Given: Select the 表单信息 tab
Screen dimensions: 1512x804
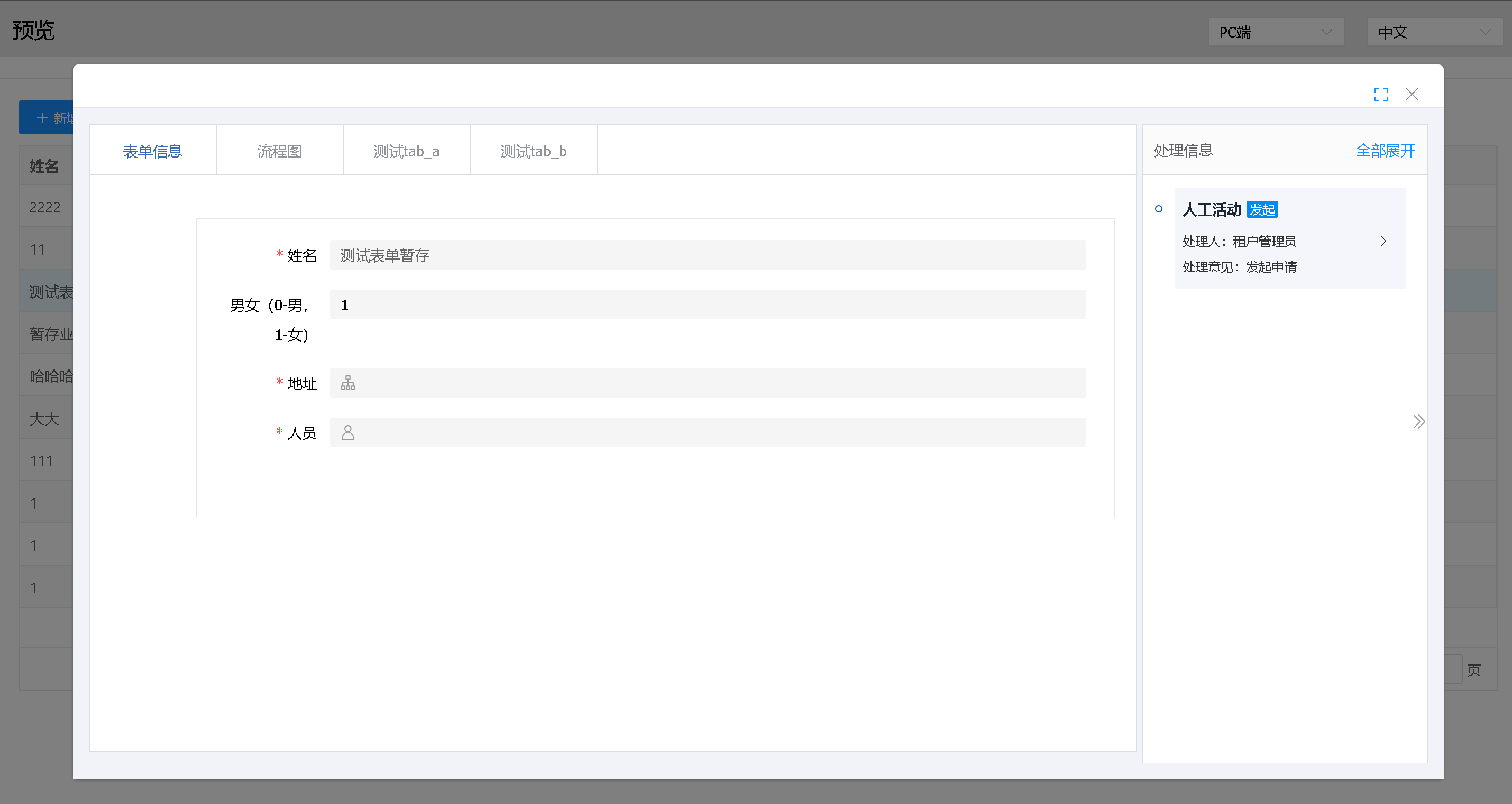Looking at the screenshot, I should pos(153,150).
